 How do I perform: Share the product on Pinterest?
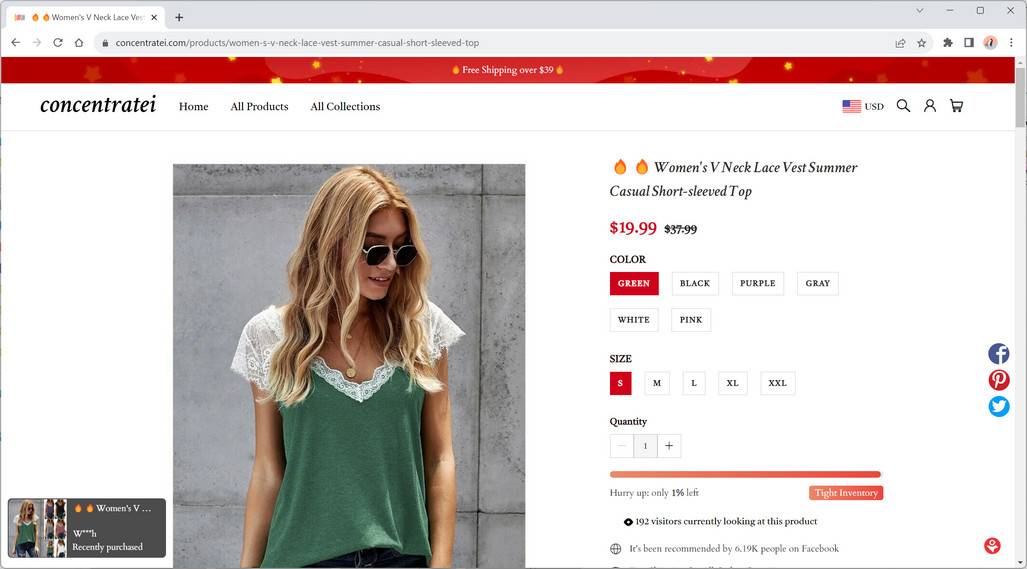point(998,380)
